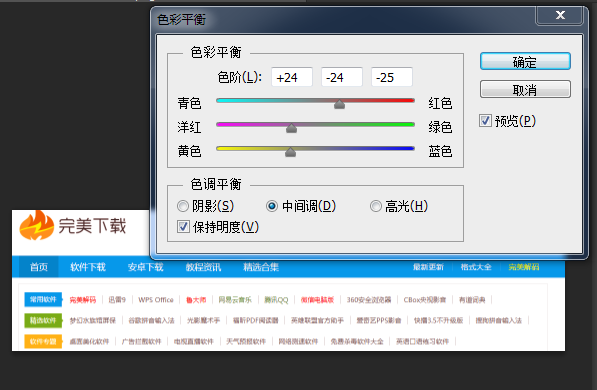Click the red 完美解码 text in the 常用软件 row

(x=83, y=300)
